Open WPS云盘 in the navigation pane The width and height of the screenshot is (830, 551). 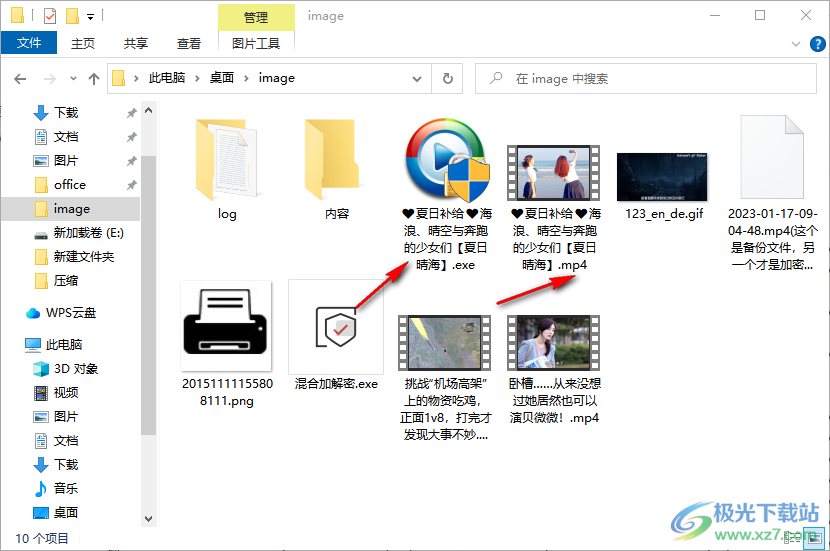tap(70, 313)
